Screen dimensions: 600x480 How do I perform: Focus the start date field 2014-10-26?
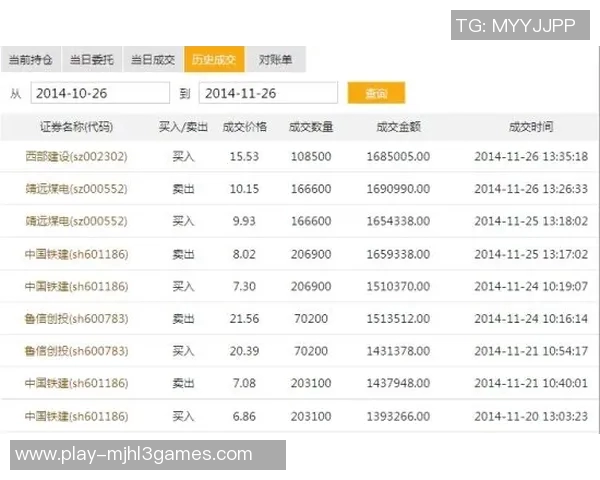coord(100,93)
